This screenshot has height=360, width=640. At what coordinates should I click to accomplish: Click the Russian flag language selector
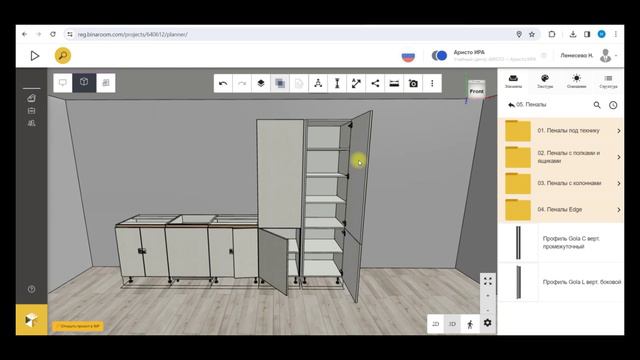tap(408, 56)
